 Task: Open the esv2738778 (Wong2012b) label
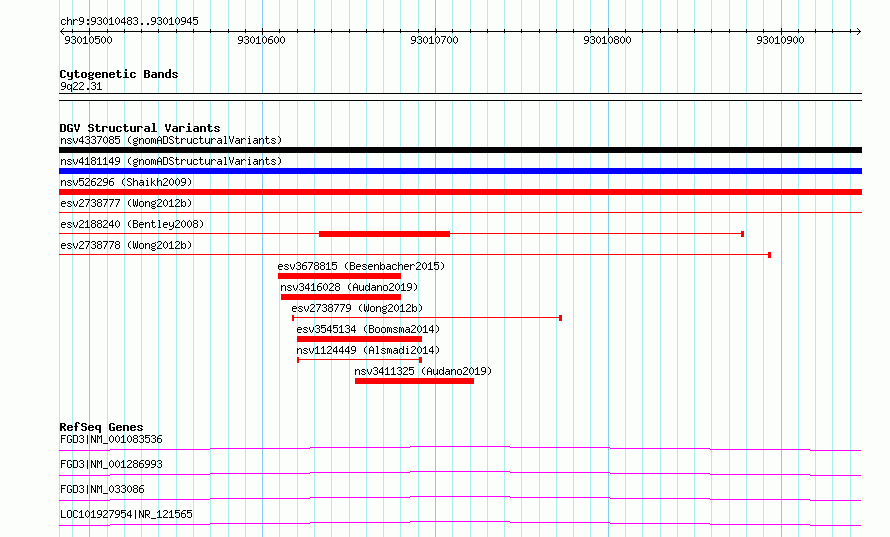126,245
